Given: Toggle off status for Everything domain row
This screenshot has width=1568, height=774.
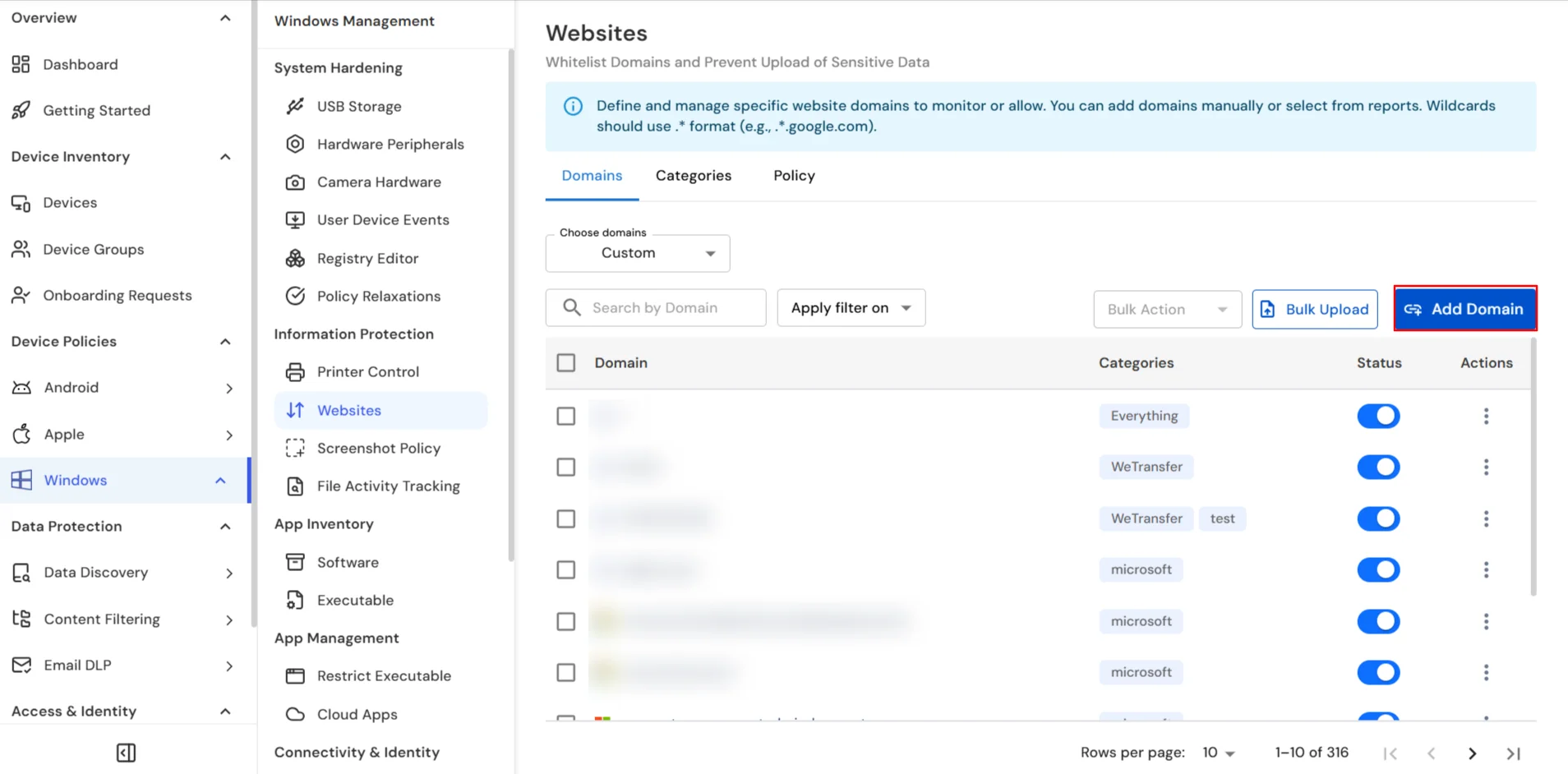Looking at the screenshot, I should [1378, 416].
